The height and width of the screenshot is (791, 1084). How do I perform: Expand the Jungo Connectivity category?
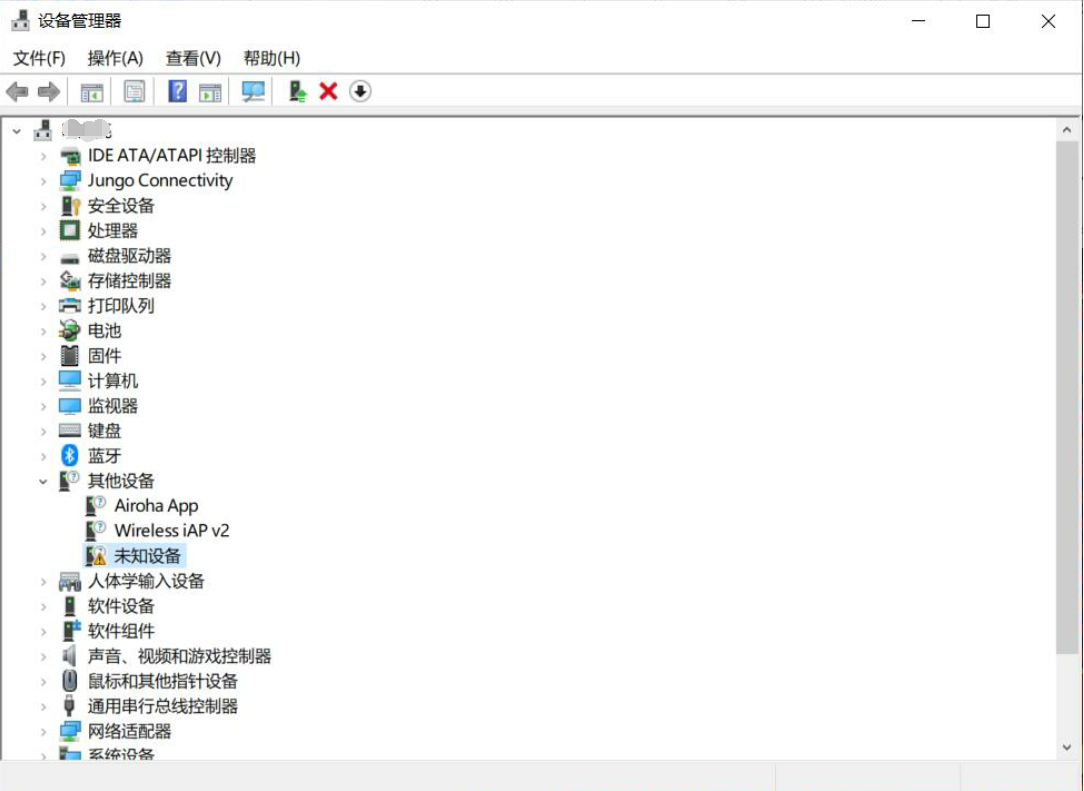(43, 181)
